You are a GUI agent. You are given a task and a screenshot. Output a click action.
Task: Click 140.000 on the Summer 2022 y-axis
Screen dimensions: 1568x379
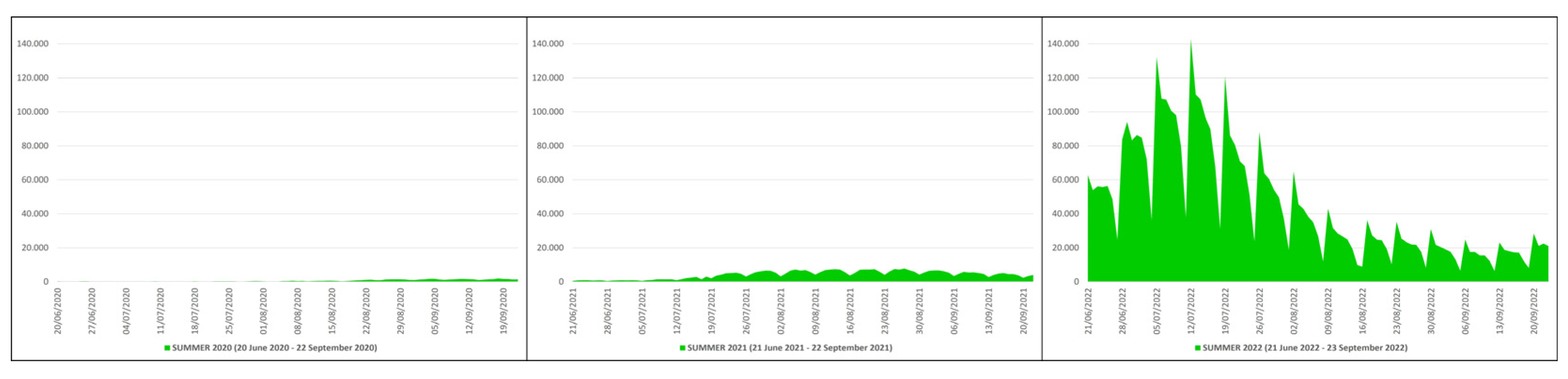(1063, 44)
